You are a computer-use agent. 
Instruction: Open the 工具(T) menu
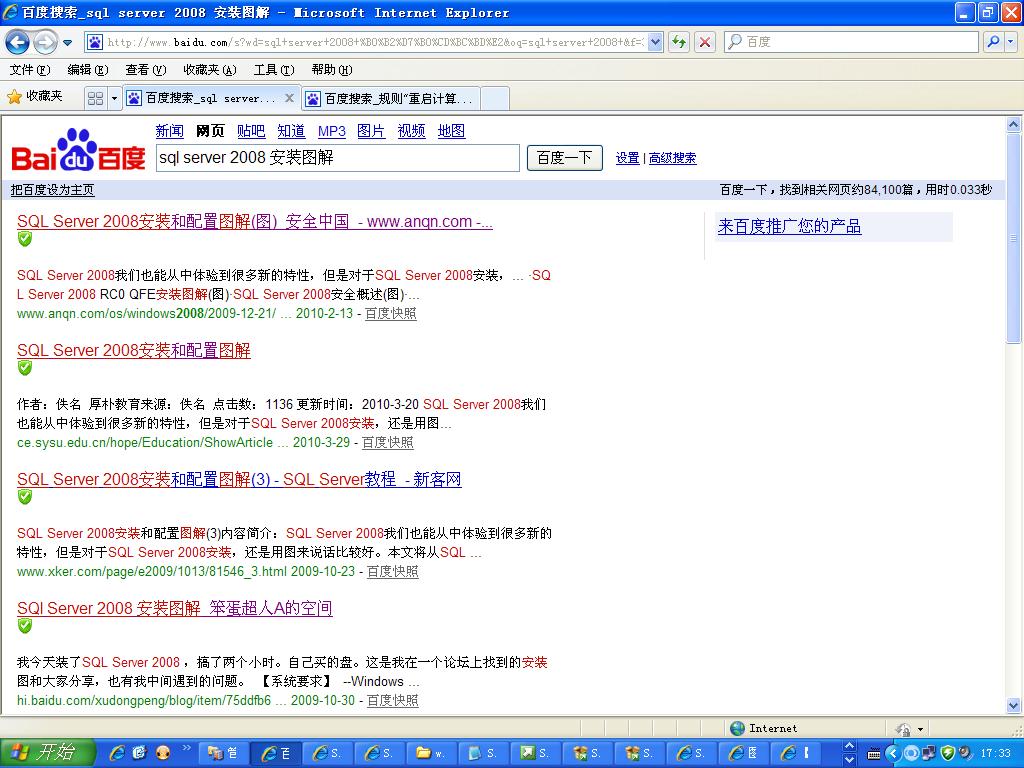[x=273, y=70]
